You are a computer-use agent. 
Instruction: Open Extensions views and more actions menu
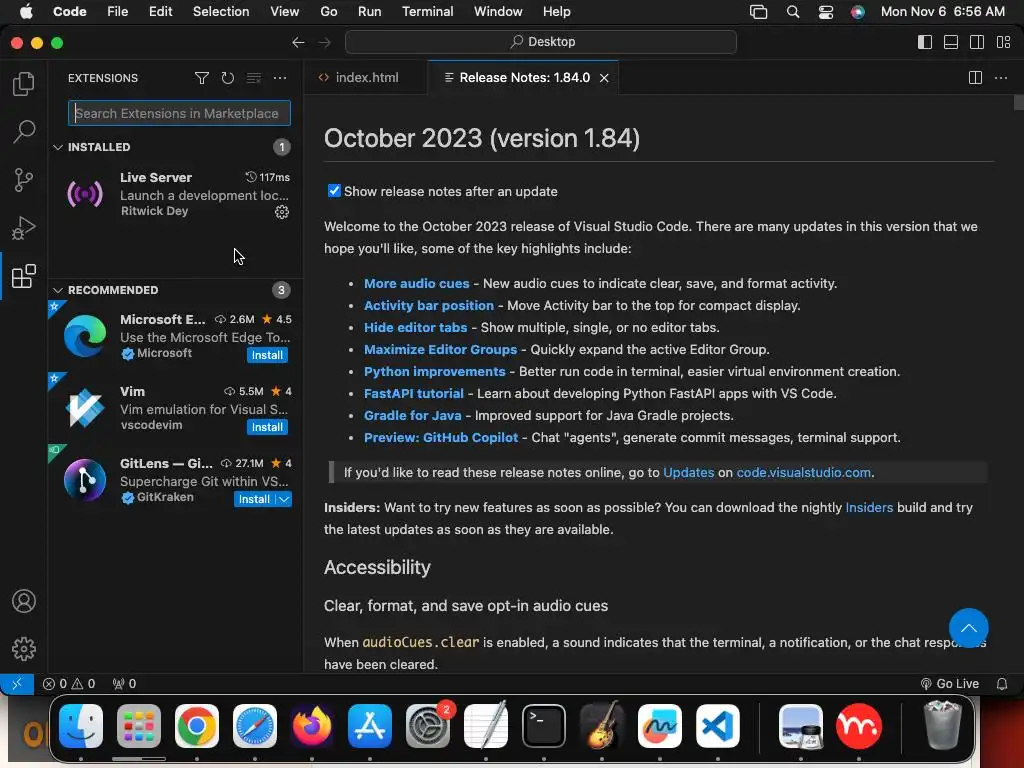[280, 78]
